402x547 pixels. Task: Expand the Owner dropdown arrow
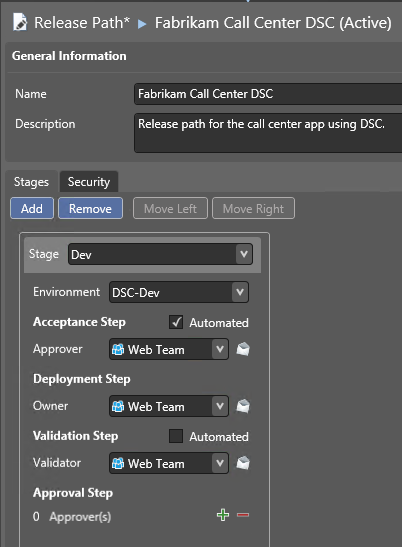pos(220,406)
